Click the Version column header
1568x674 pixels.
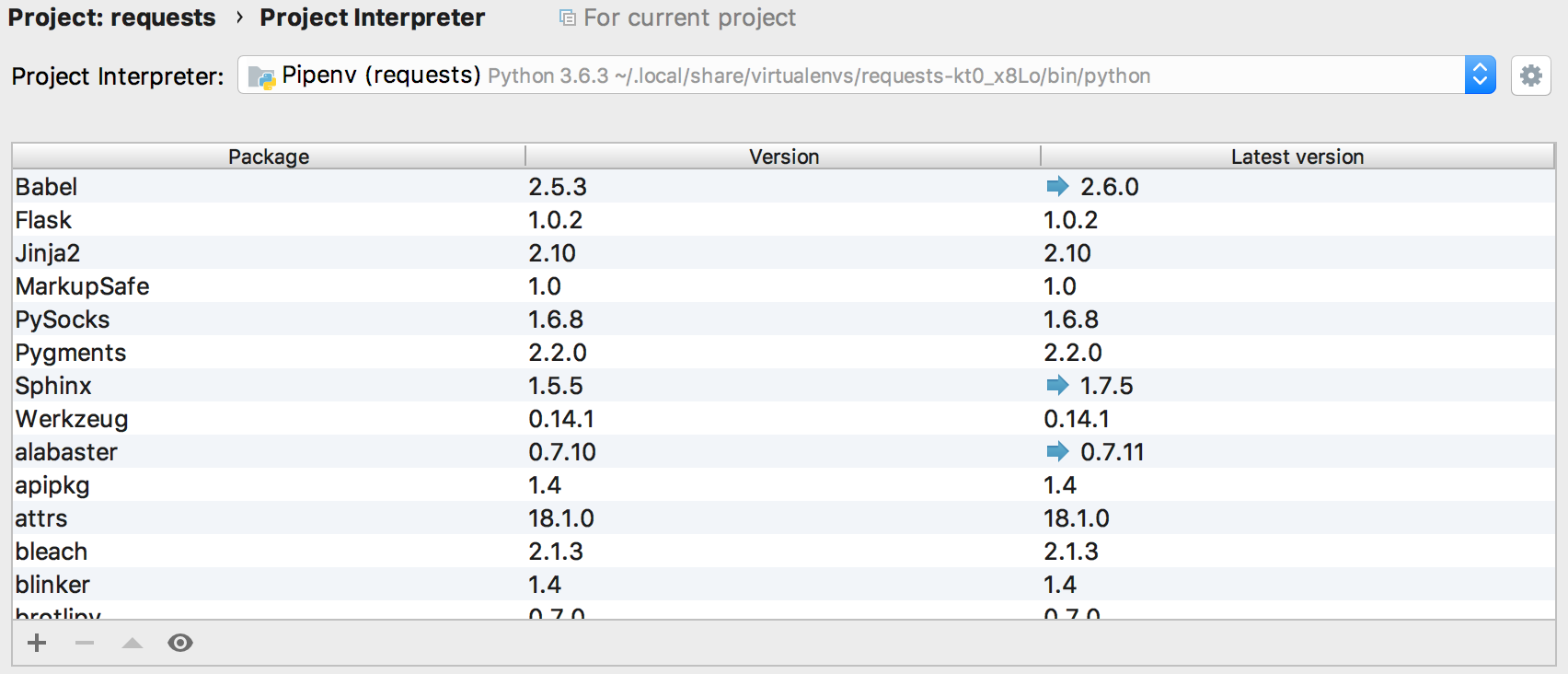click(784, 157)
